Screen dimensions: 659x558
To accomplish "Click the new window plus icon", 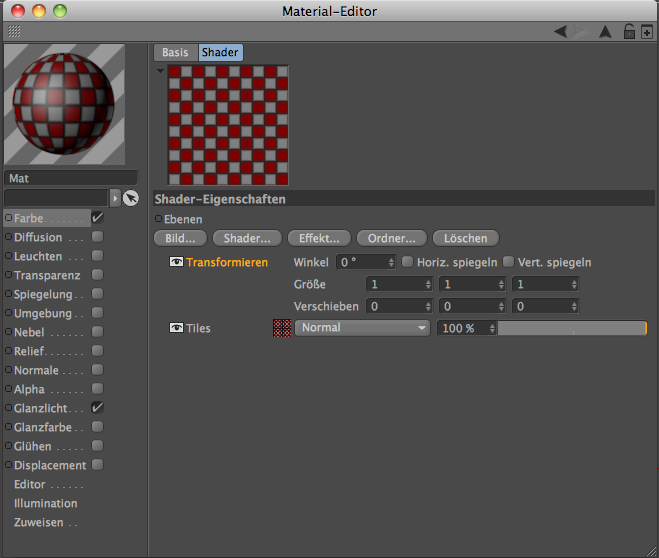I will (647, 32).
